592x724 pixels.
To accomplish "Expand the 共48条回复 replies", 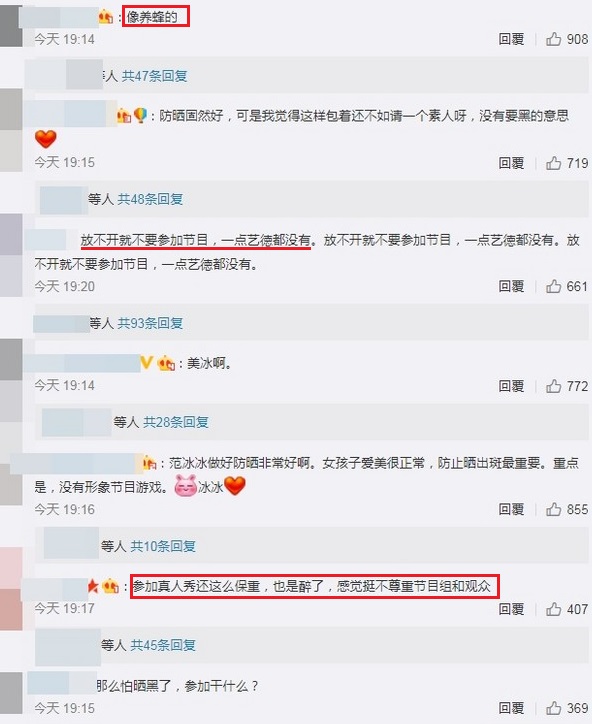I will pyautogui.click(x=150, y=199).
